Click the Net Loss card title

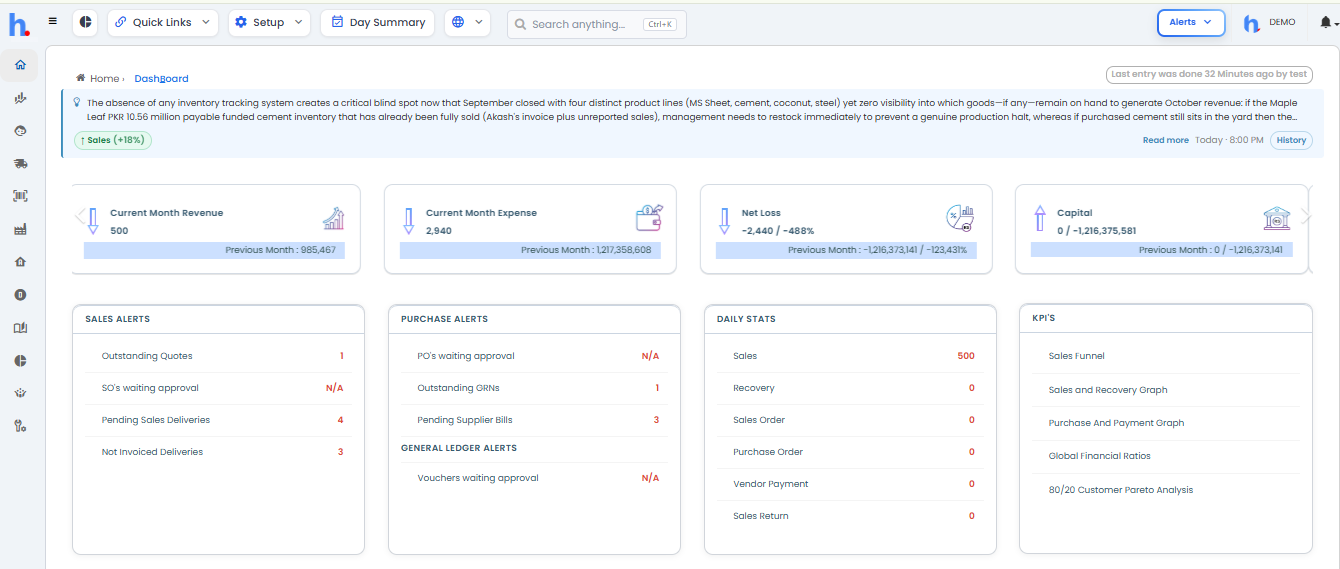(x=761, y=213)
